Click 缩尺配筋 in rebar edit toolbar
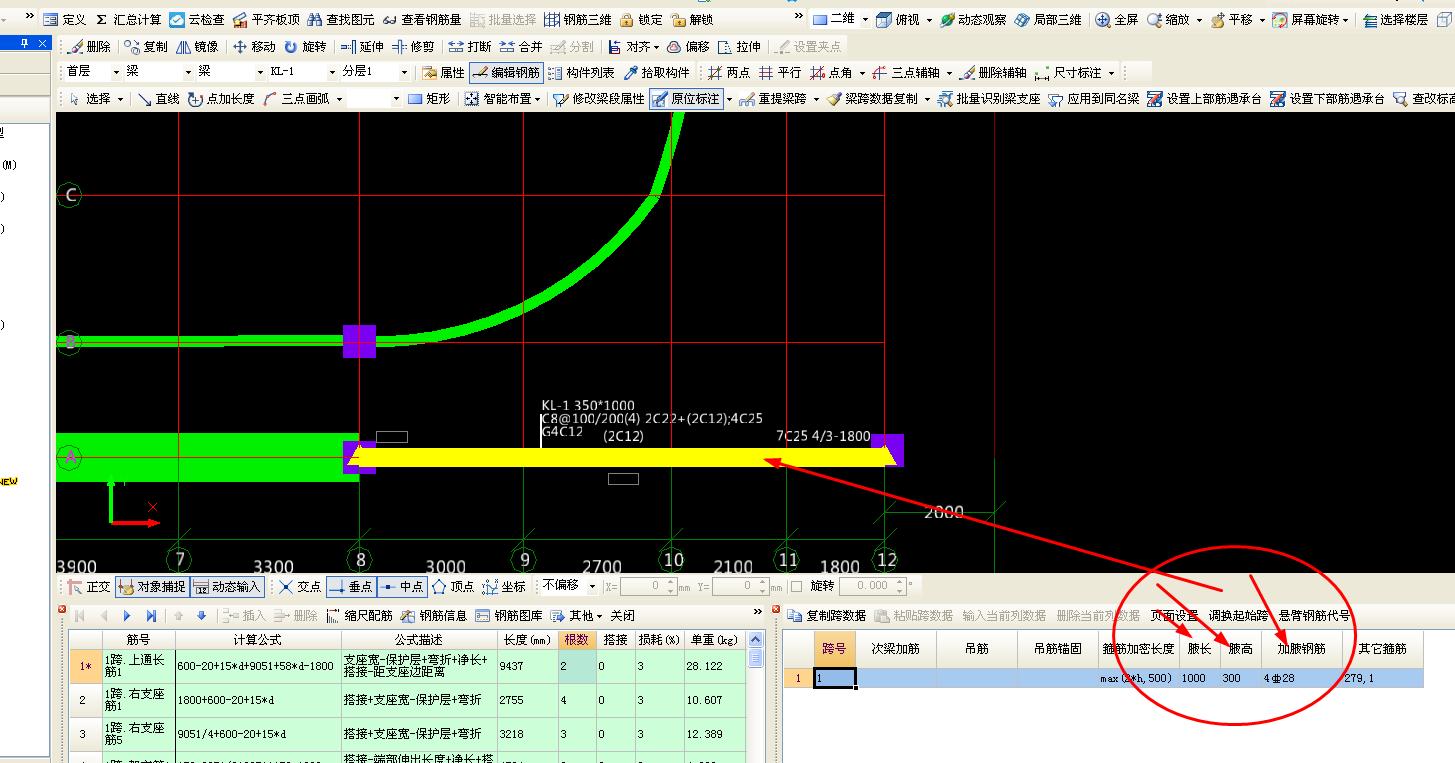This screenshot has width=1455, height=763. (x=359, y=616)
